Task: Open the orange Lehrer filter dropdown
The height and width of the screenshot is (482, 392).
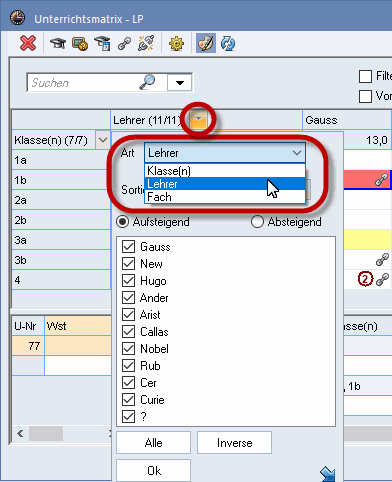Action: tap(198, 119)
